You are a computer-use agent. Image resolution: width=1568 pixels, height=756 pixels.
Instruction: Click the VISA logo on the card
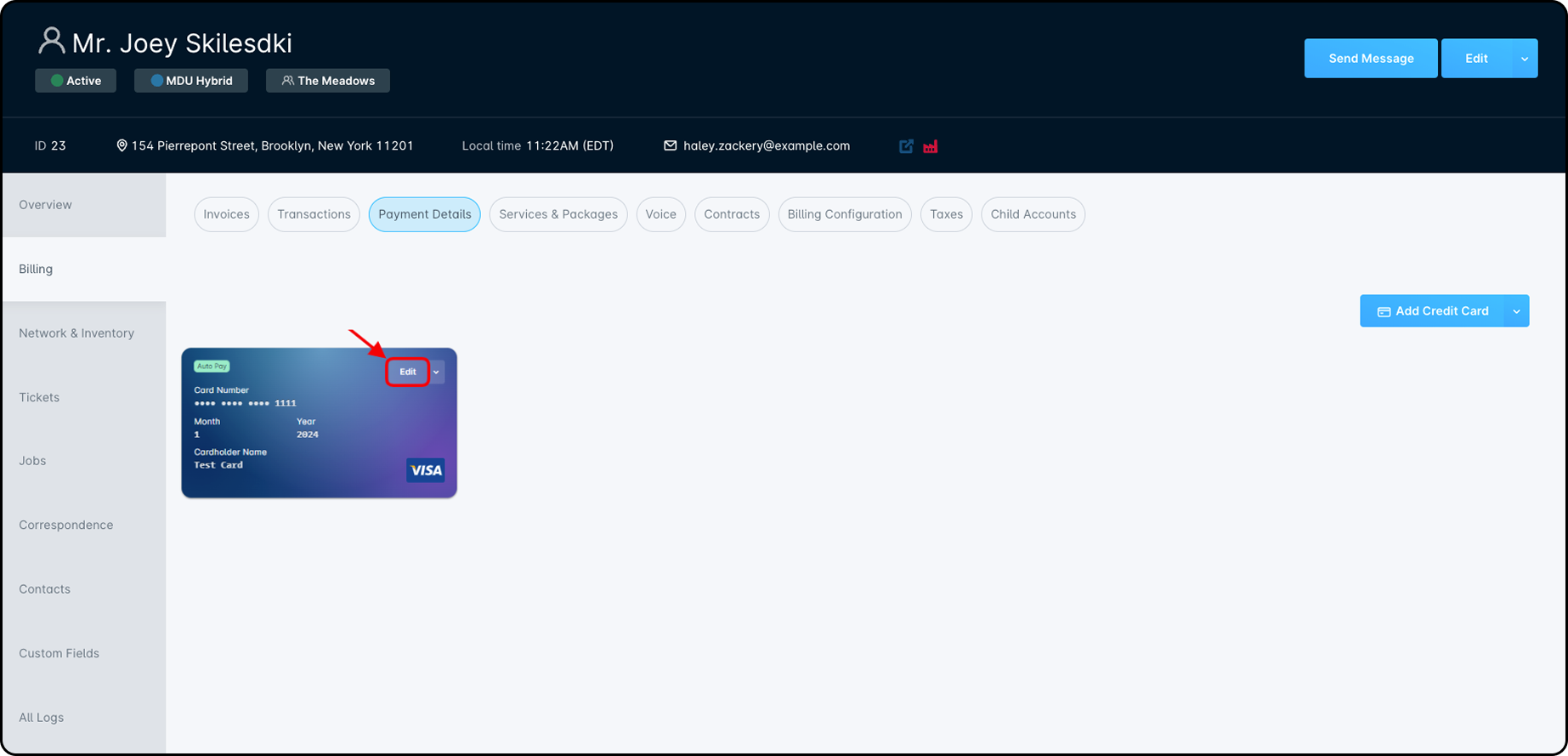tap(426, 470)
